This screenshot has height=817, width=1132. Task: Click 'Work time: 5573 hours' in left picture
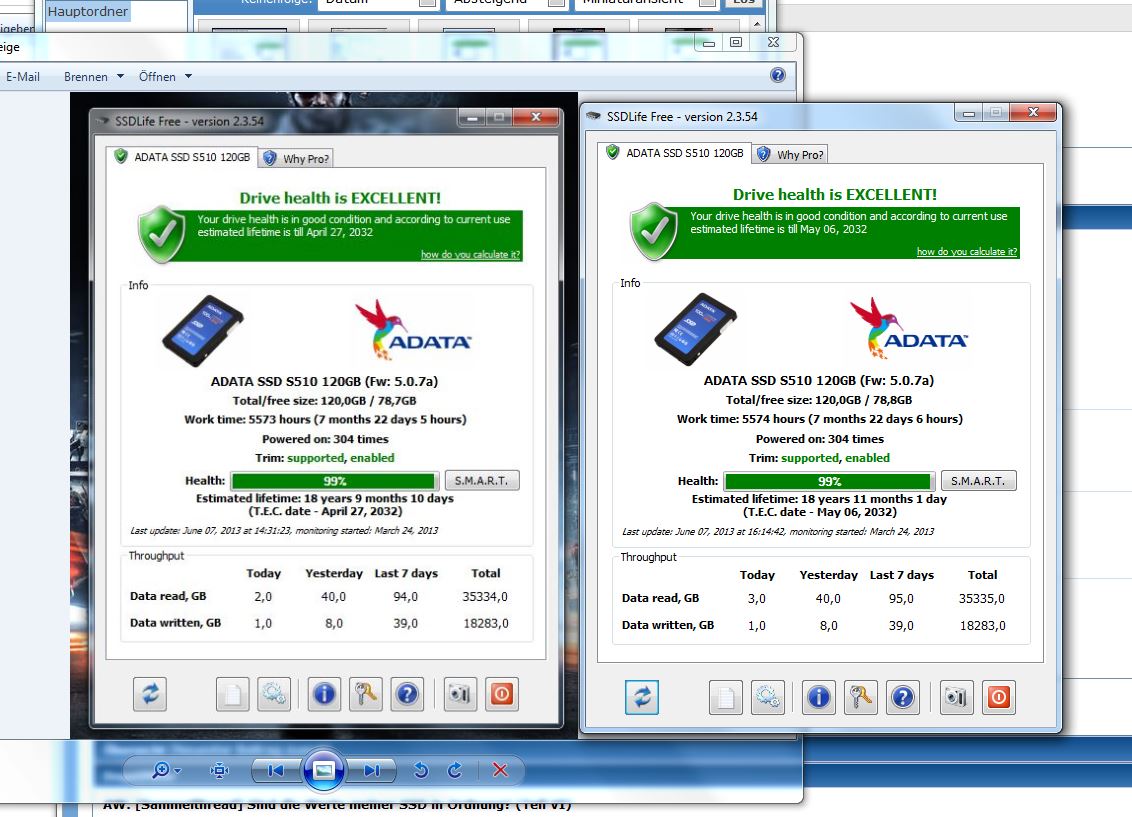coord(325,419)
